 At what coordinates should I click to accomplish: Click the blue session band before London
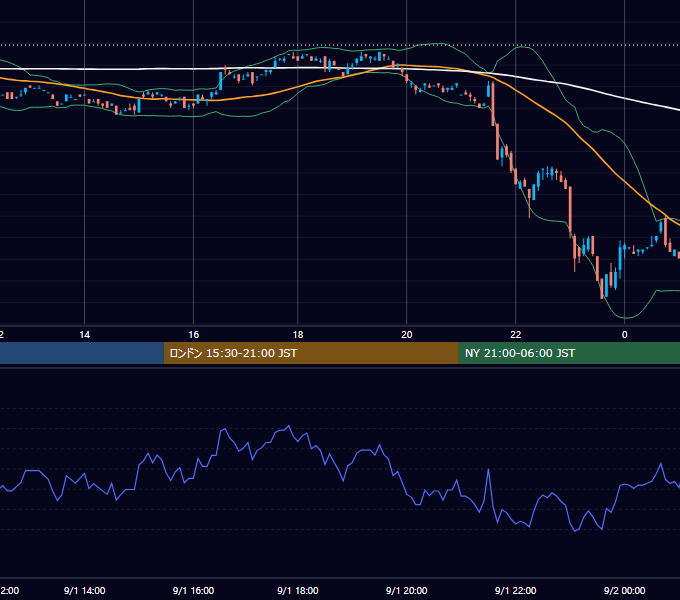coord(82,353)
